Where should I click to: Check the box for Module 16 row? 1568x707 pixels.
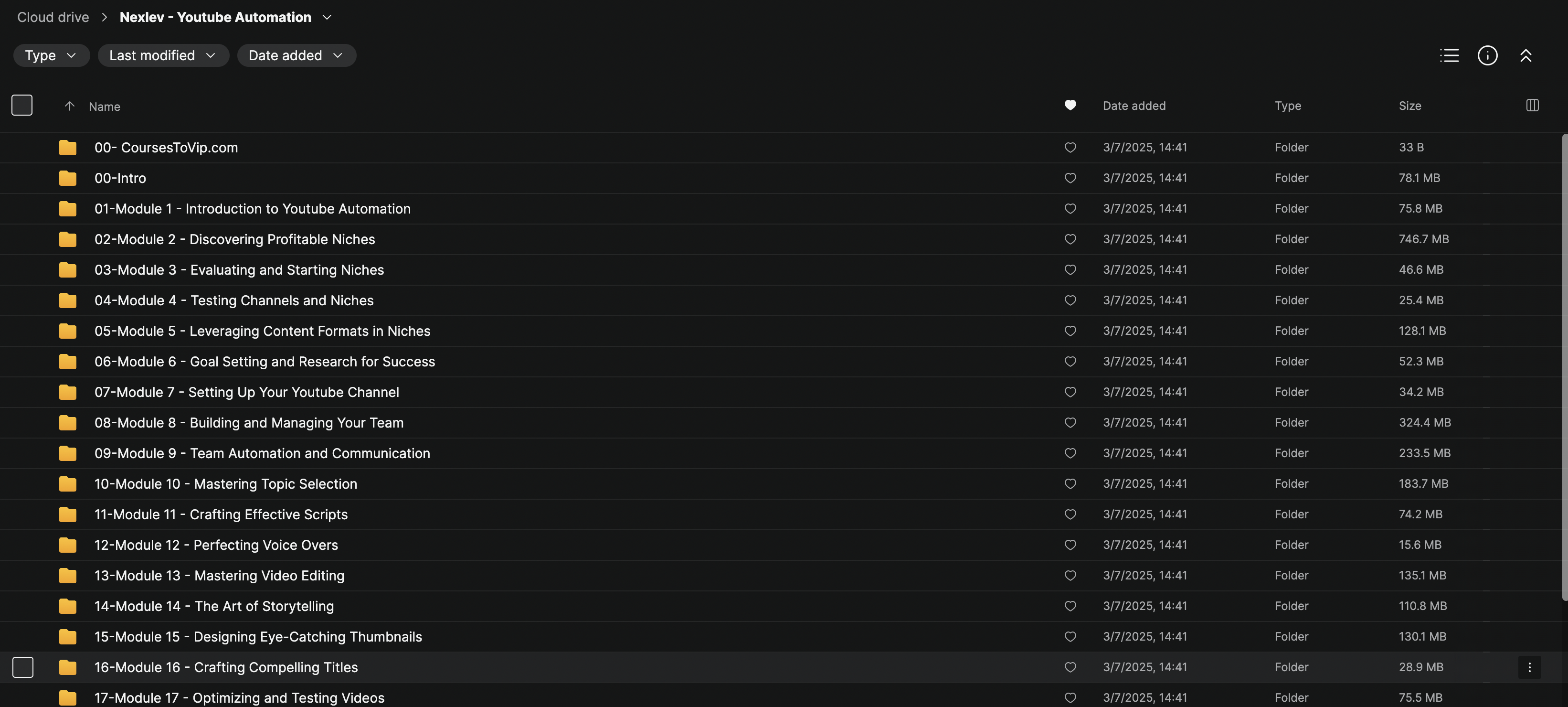pos(23,667)
